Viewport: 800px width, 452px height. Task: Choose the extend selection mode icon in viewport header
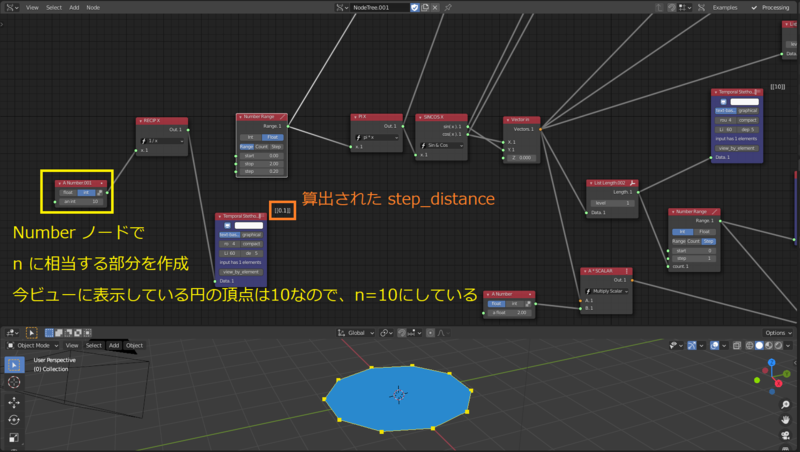tap(59, 333)
